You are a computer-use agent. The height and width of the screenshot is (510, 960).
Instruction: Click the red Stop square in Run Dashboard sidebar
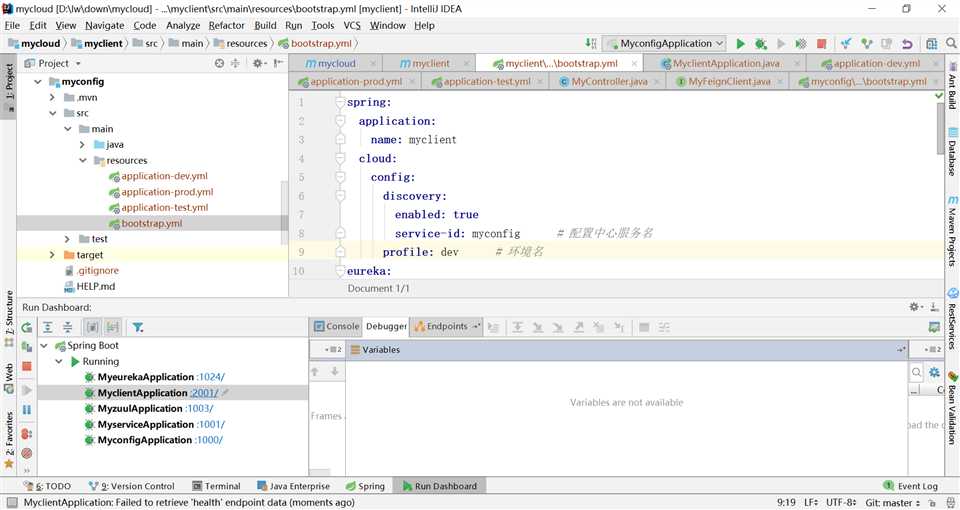point(26,366)
